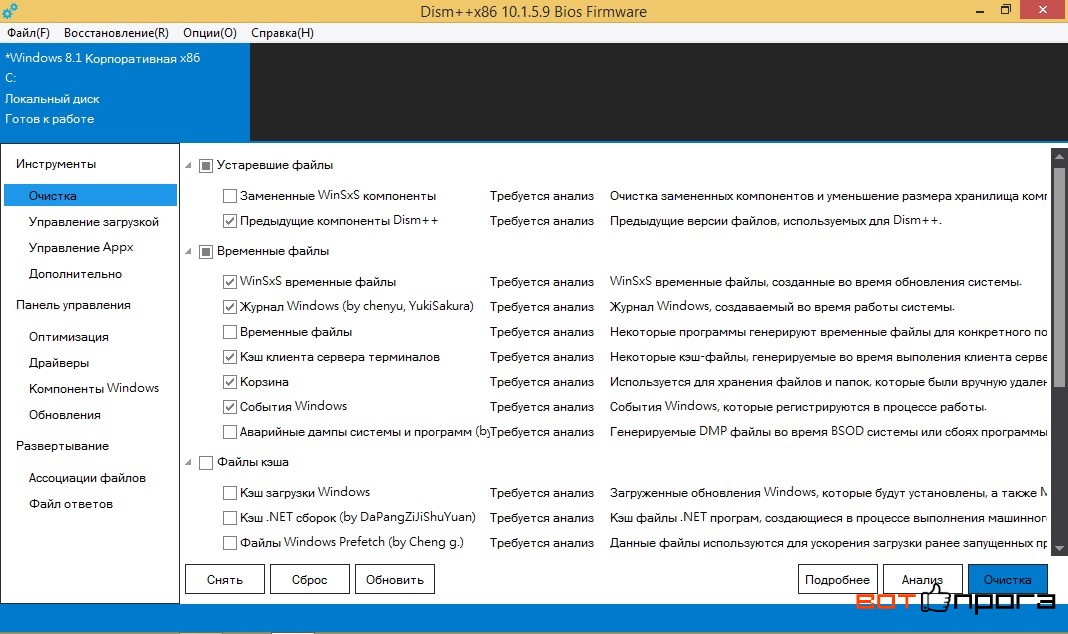The width and height of the screenshot is (1068, 634).
Task: Check the Временные файлы item checkbox
Action: coord(230,332)
